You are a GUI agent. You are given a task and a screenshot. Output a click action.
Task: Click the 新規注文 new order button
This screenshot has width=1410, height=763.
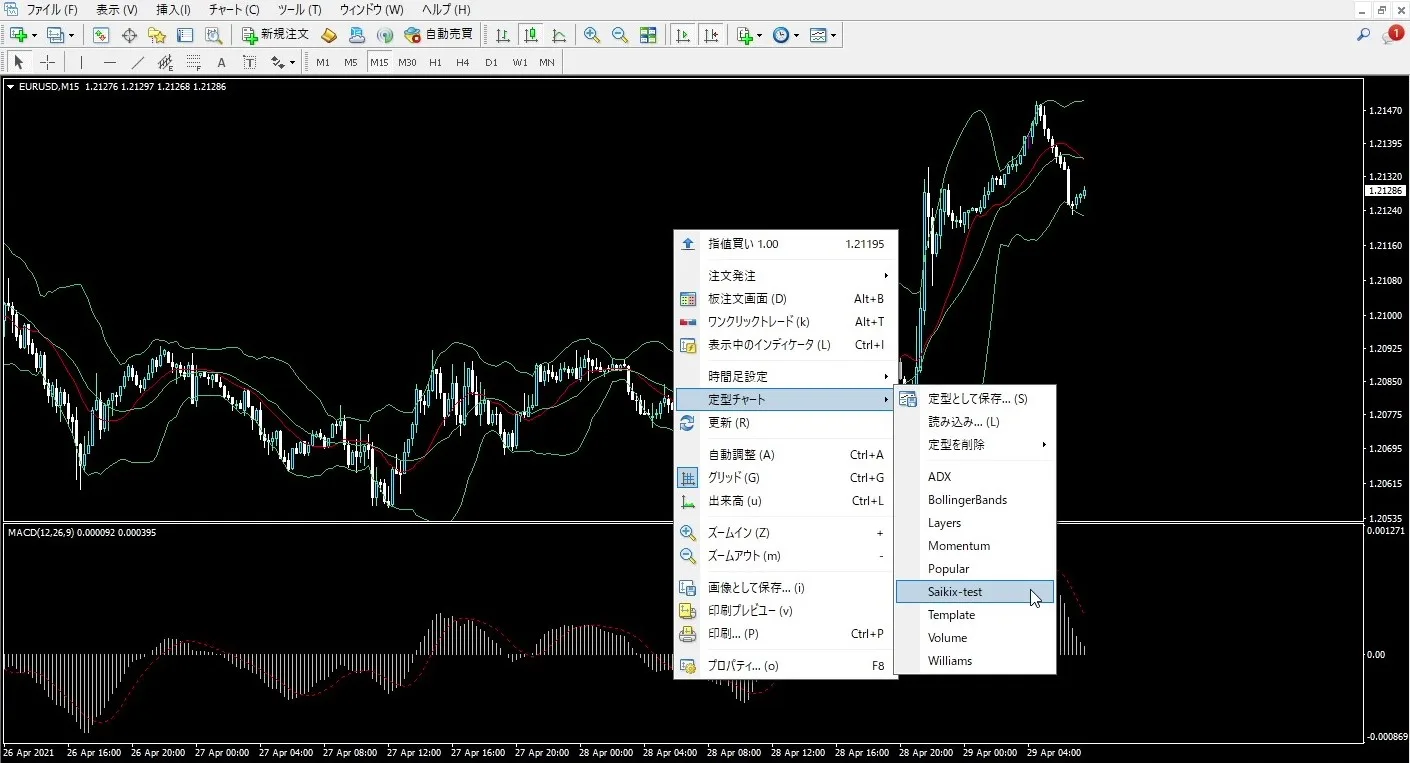click(x=276, y=35)
